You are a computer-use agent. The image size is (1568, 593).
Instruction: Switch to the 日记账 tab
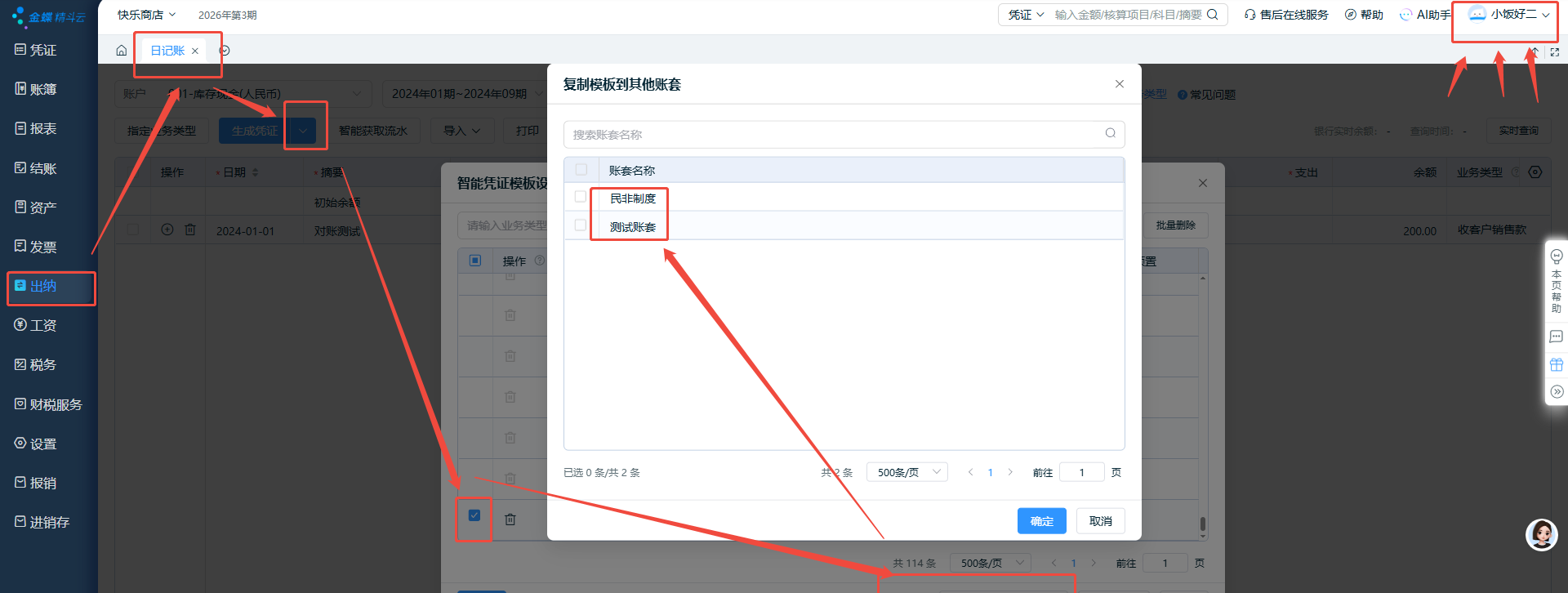coord(167,51)
